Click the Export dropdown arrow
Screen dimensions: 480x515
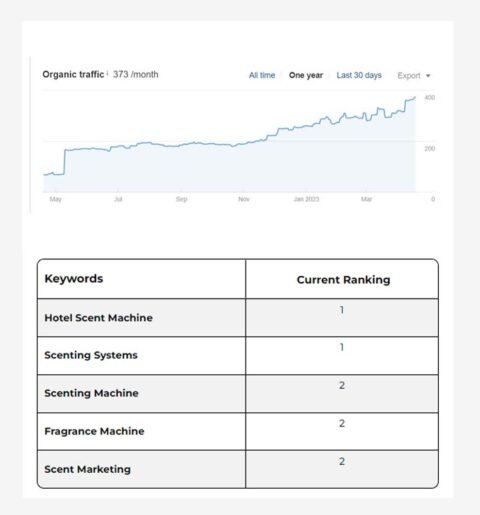[428, 76]
